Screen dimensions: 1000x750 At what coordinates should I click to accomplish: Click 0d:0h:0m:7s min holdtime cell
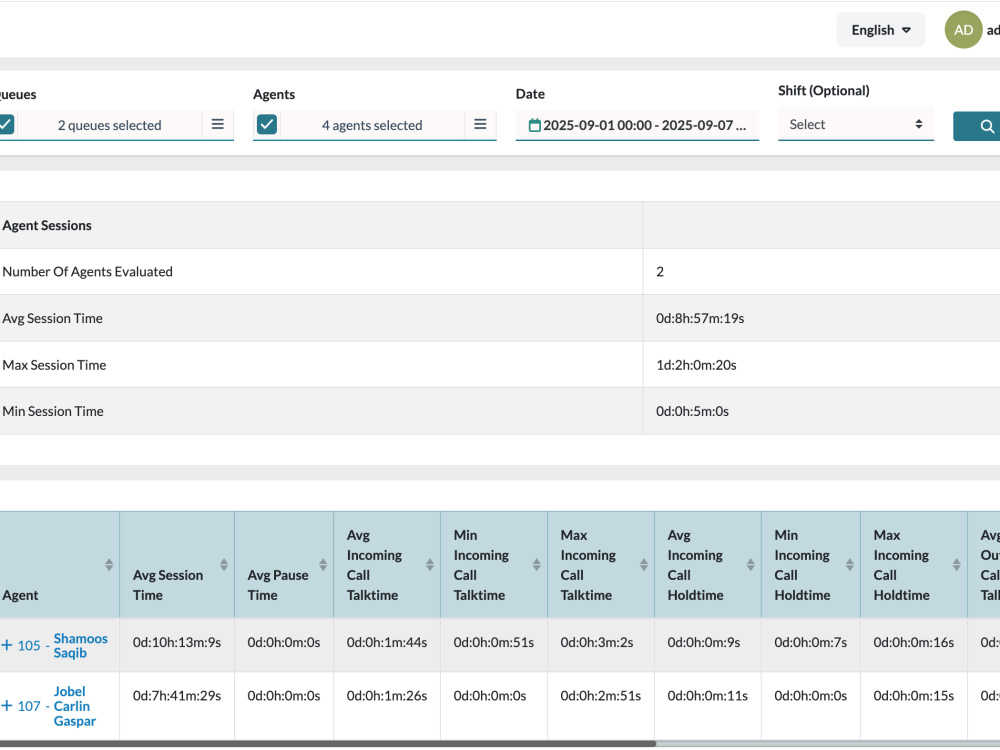(x=811, y=642)
